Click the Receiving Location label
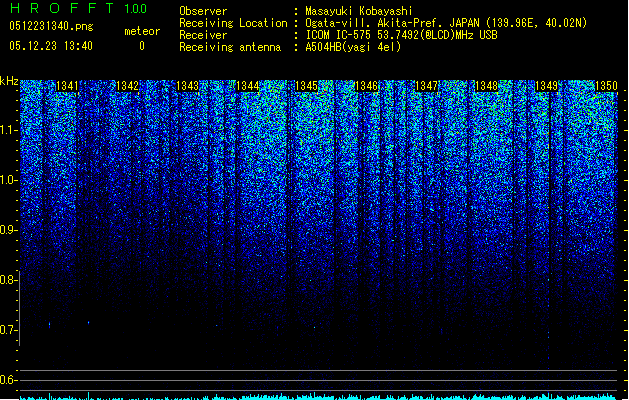 pyautogui.click(x=233, y=23)
